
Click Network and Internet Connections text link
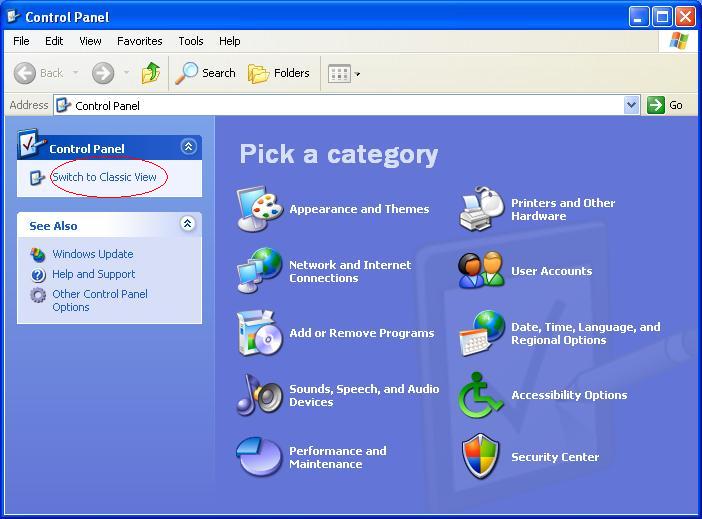click(350, 271)
